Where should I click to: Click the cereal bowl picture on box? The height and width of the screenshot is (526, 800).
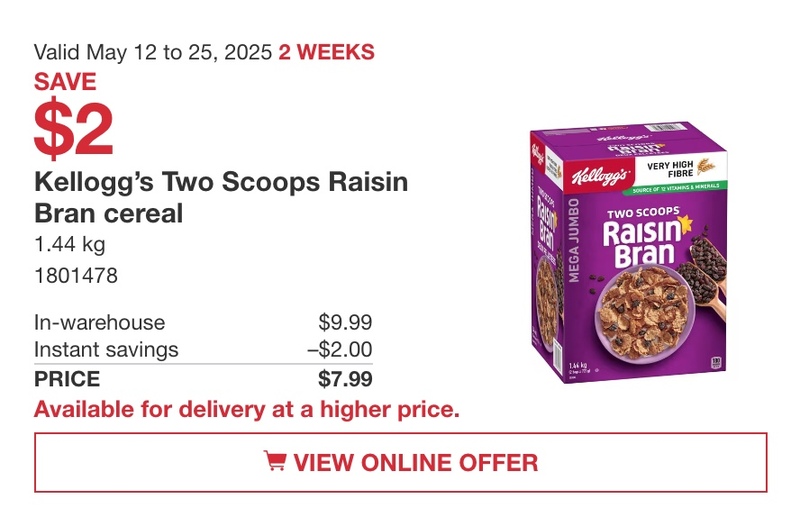[642, 311]
